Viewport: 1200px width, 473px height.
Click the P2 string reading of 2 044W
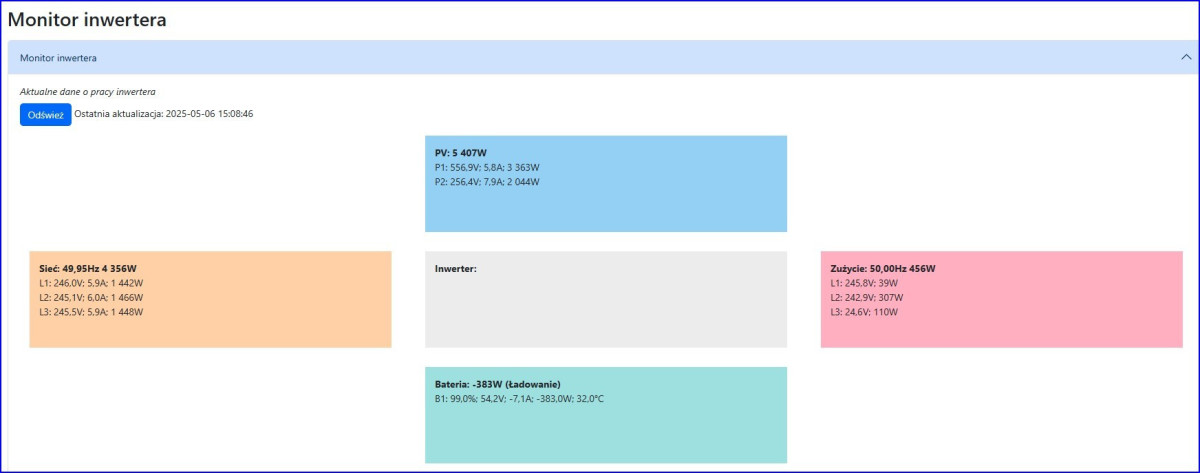click(487, 182)
